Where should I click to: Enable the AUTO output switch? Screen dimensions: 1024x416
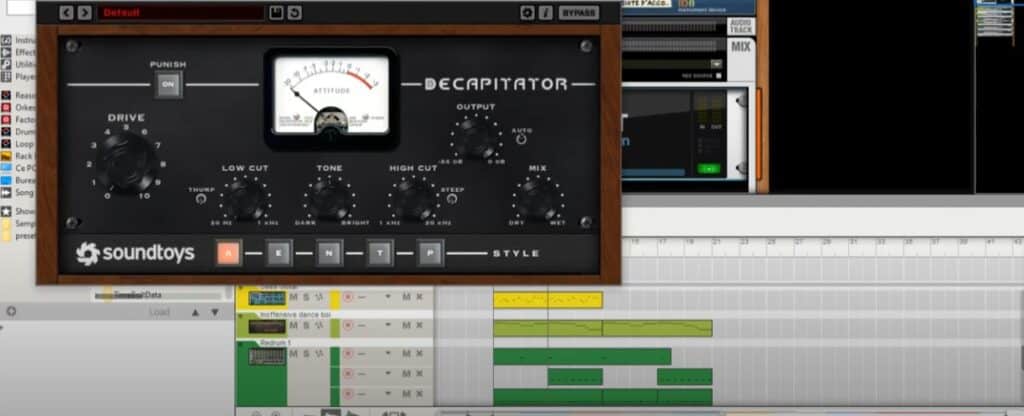pos(521,139)
